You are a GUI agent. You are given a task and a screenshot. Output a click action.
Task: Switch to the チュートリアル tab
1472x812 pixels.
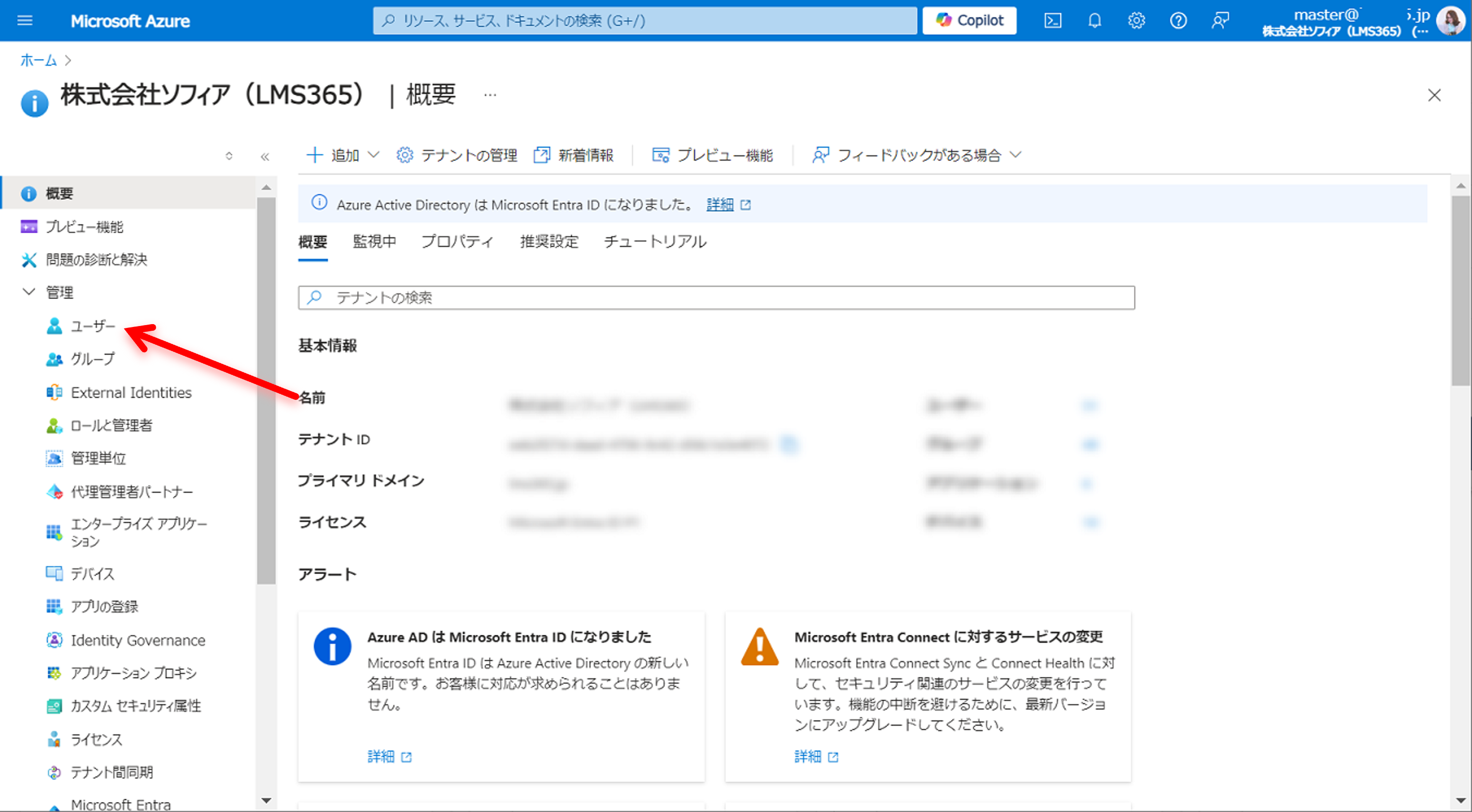(x=656, y=242)
